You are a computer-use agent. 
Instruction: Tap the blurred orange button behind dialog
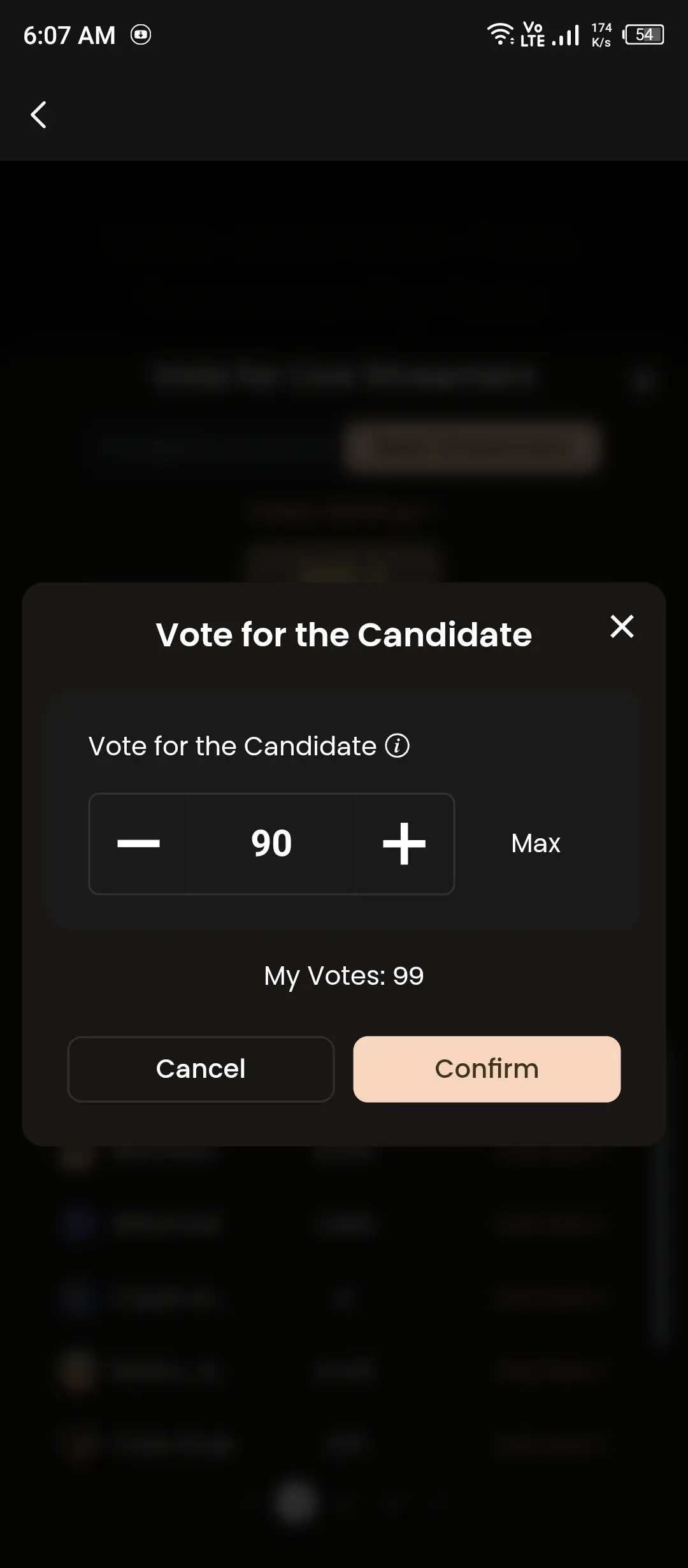pos(472,447)
